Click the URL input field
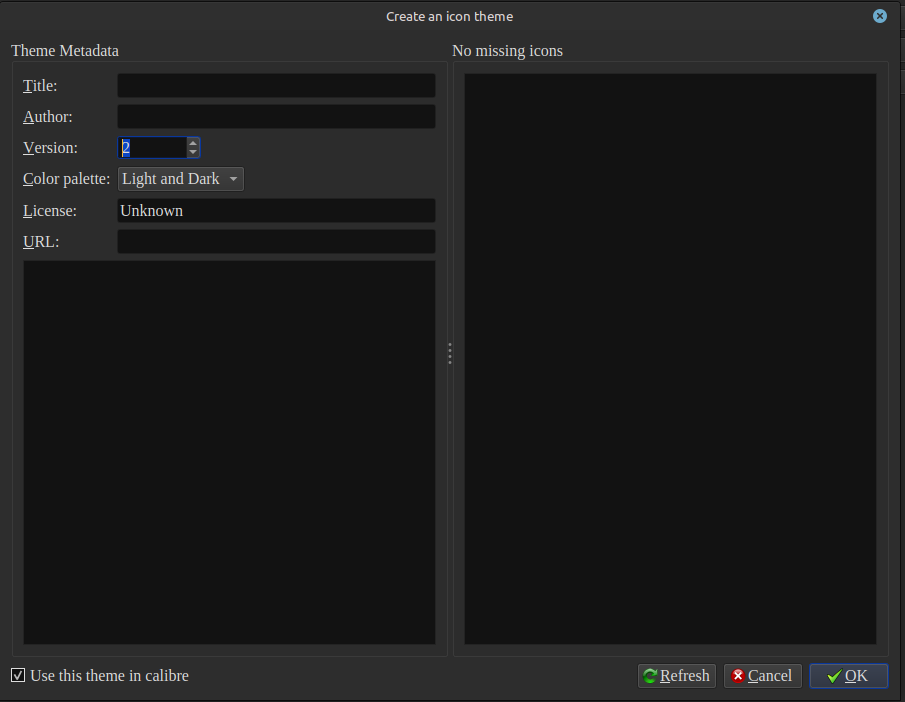 coord(276,242)
